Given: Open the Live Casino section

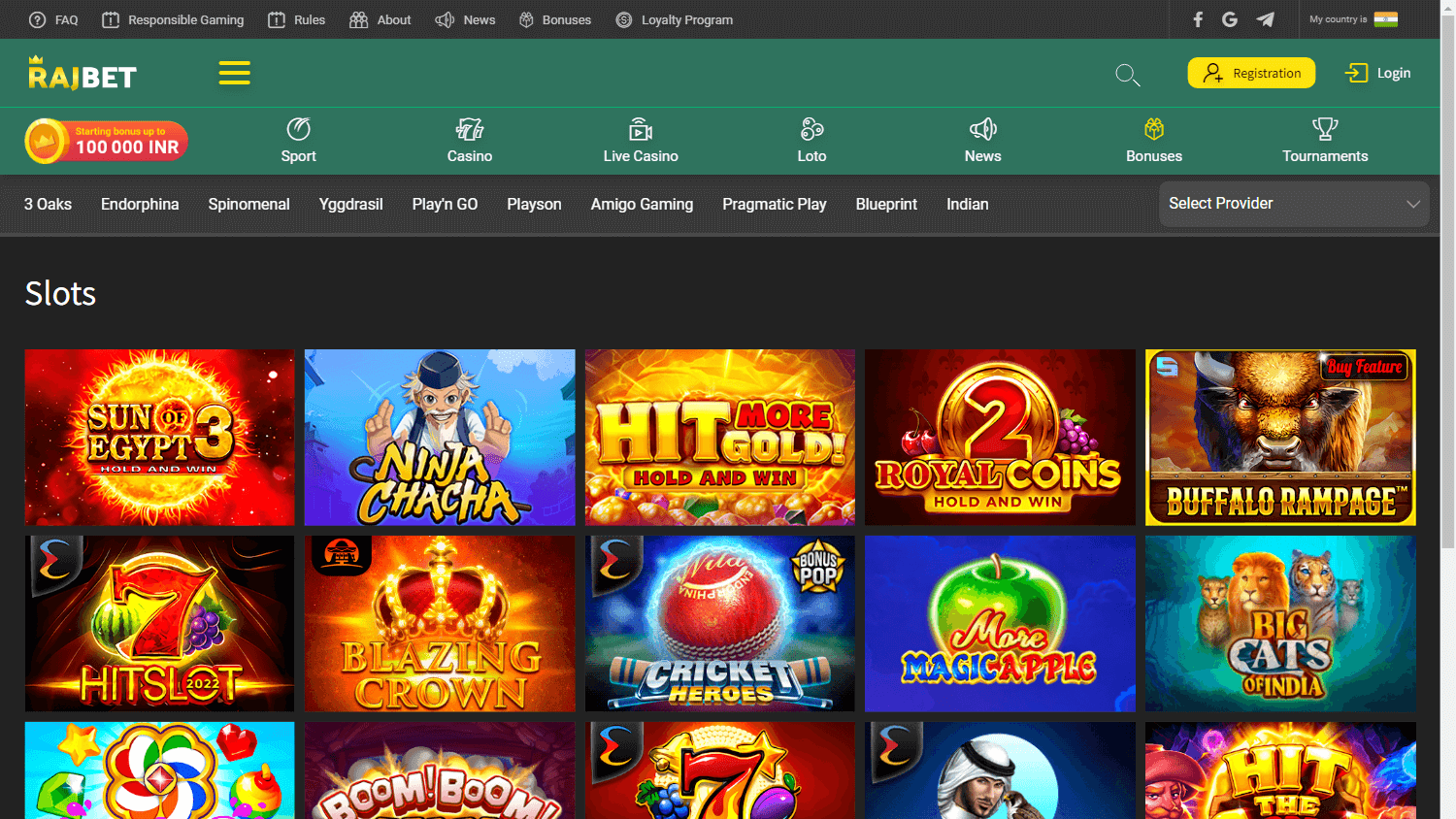Looking at the screenshot, I should point(641,141).
